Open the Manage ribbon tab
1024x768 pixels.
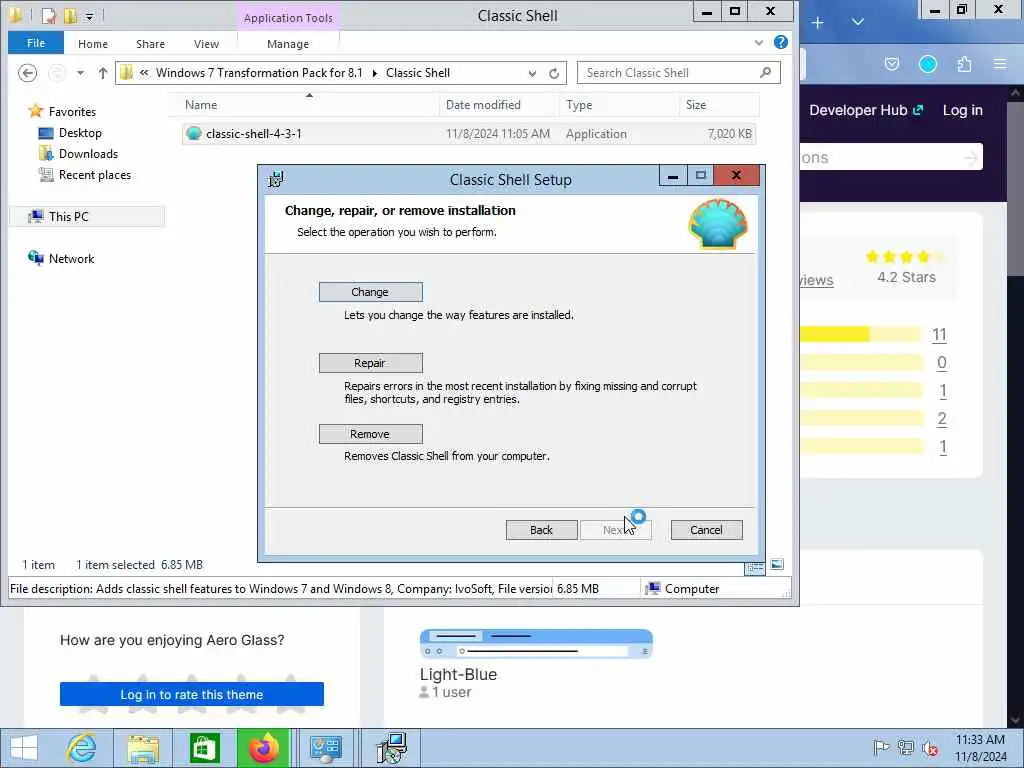(288, 44)
